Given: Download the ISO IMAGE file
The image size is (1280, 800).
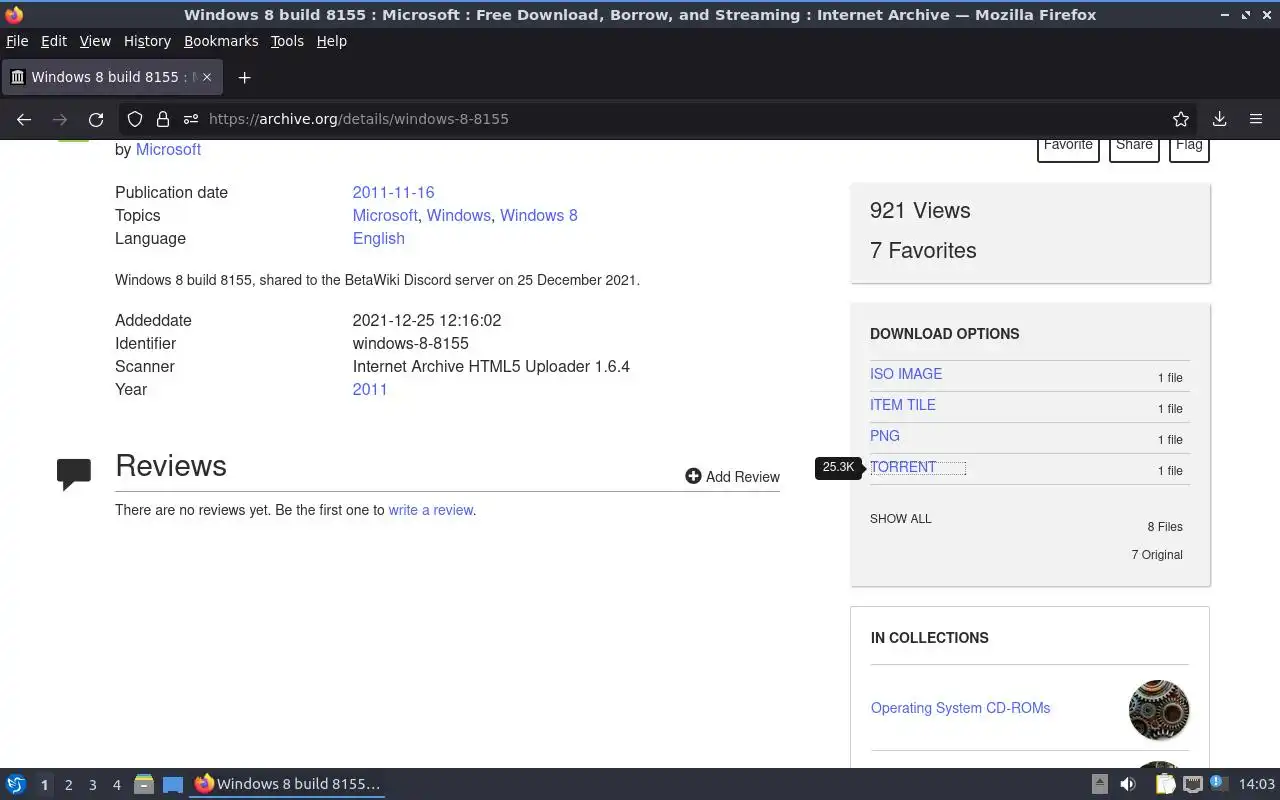Looking at the screenshot, I should point(906,374).
